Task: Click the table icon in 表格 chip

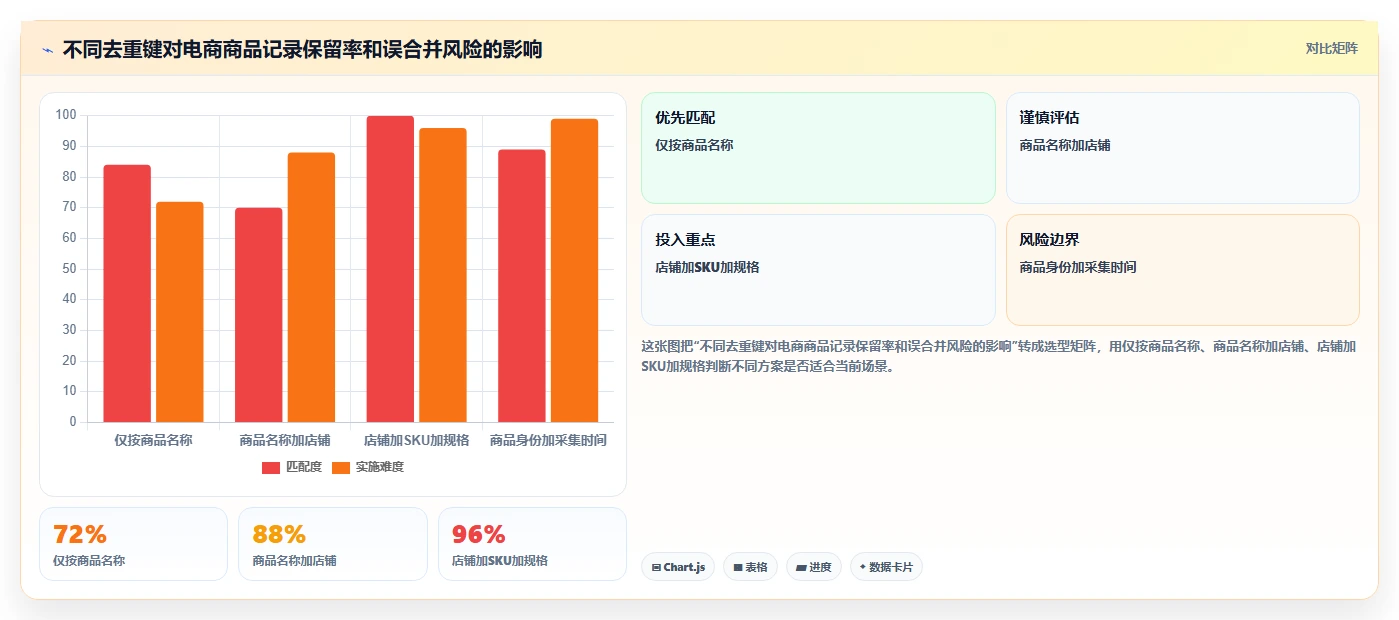Action: pyautogui.click(x=738, y=567)
